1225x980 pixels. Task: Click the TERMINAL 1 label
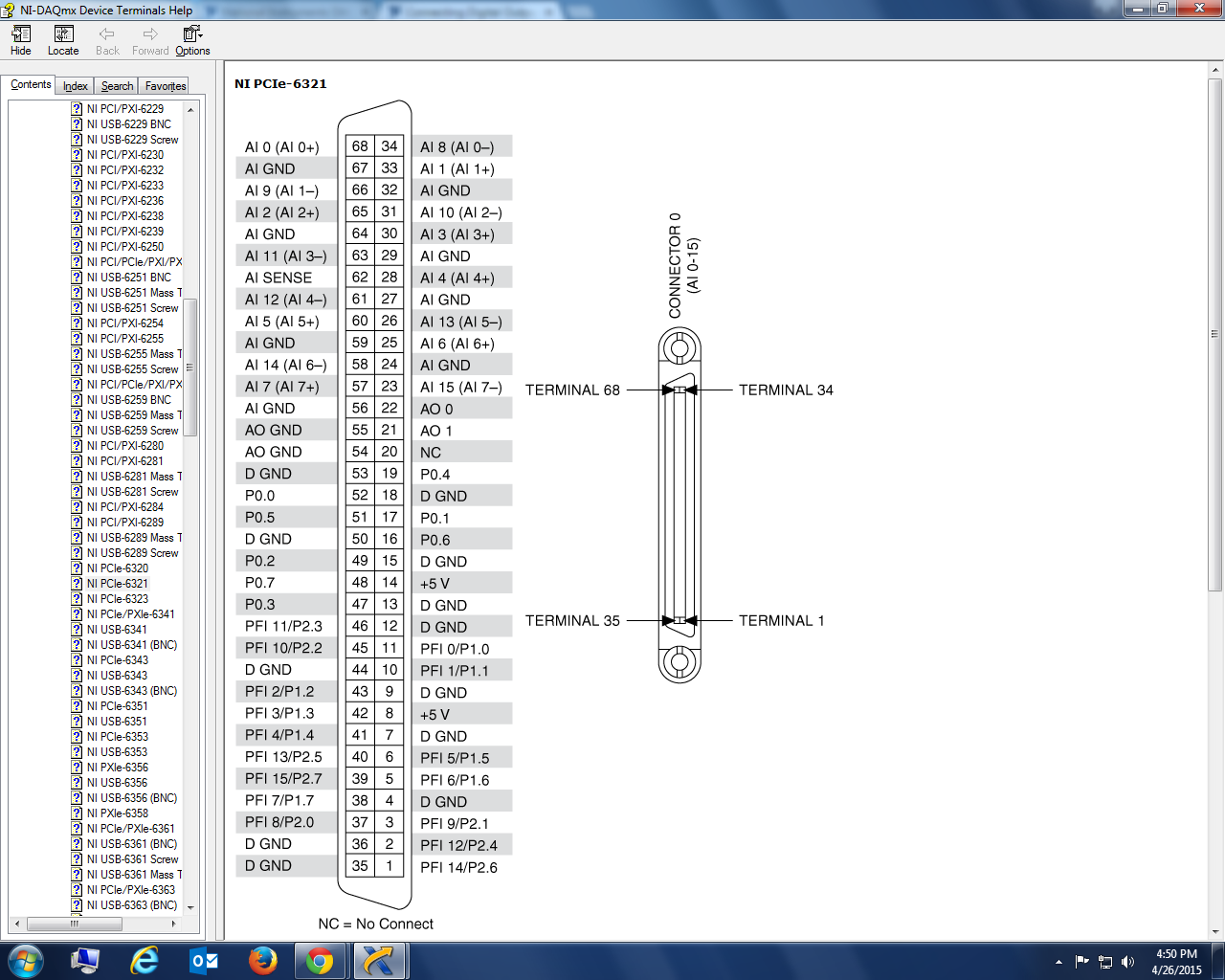pyautogui.click(x=781, y=621)
